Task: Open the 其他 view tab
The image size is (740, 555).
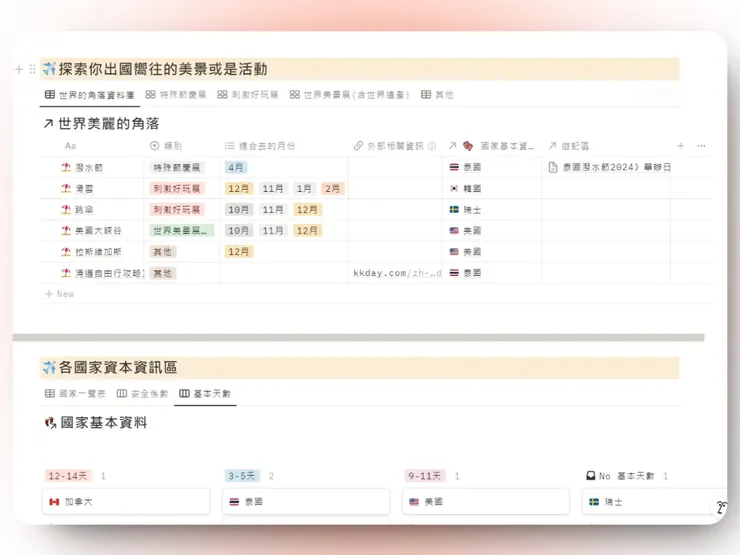Action: pos(437,95)
